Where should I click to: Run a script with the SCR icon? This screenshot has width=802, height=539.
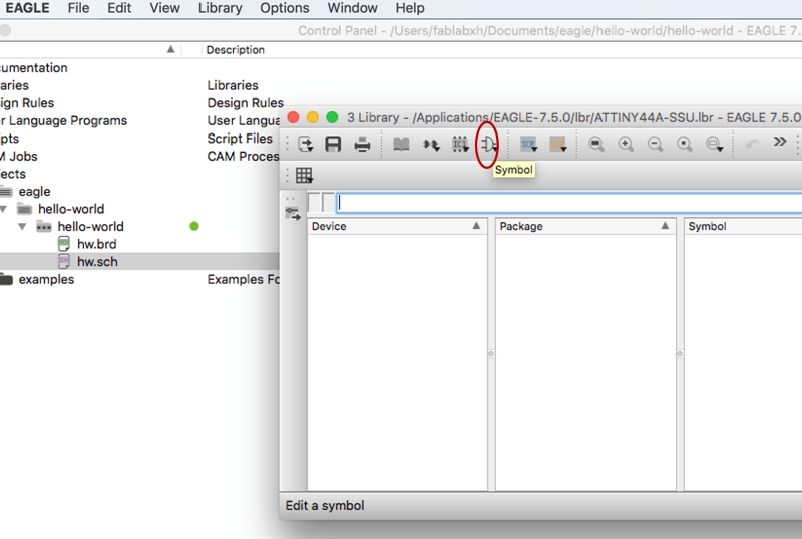[x=528, y=145]
